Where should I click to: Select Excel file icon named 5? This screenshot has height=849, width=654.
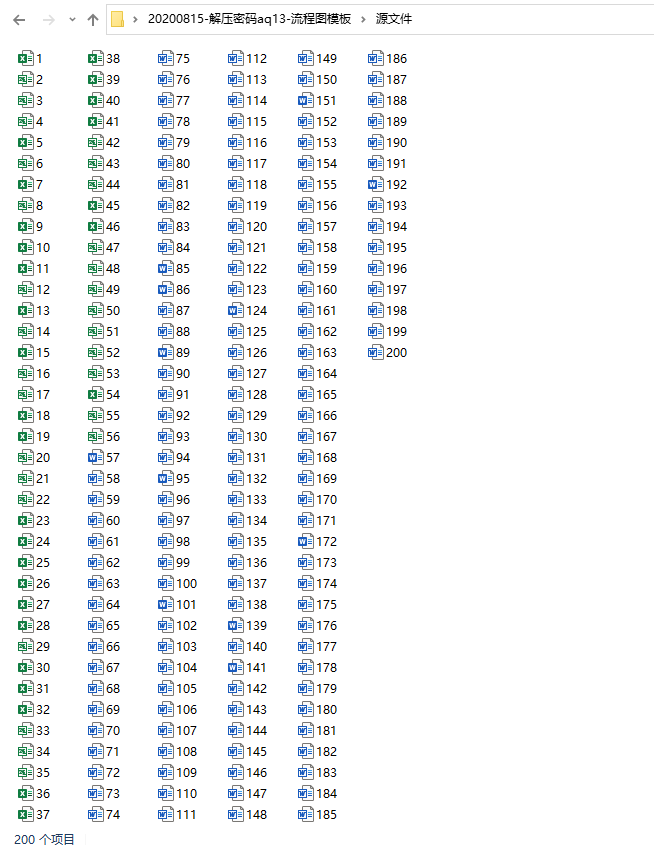pyautogui.click(x=25, y=142)
